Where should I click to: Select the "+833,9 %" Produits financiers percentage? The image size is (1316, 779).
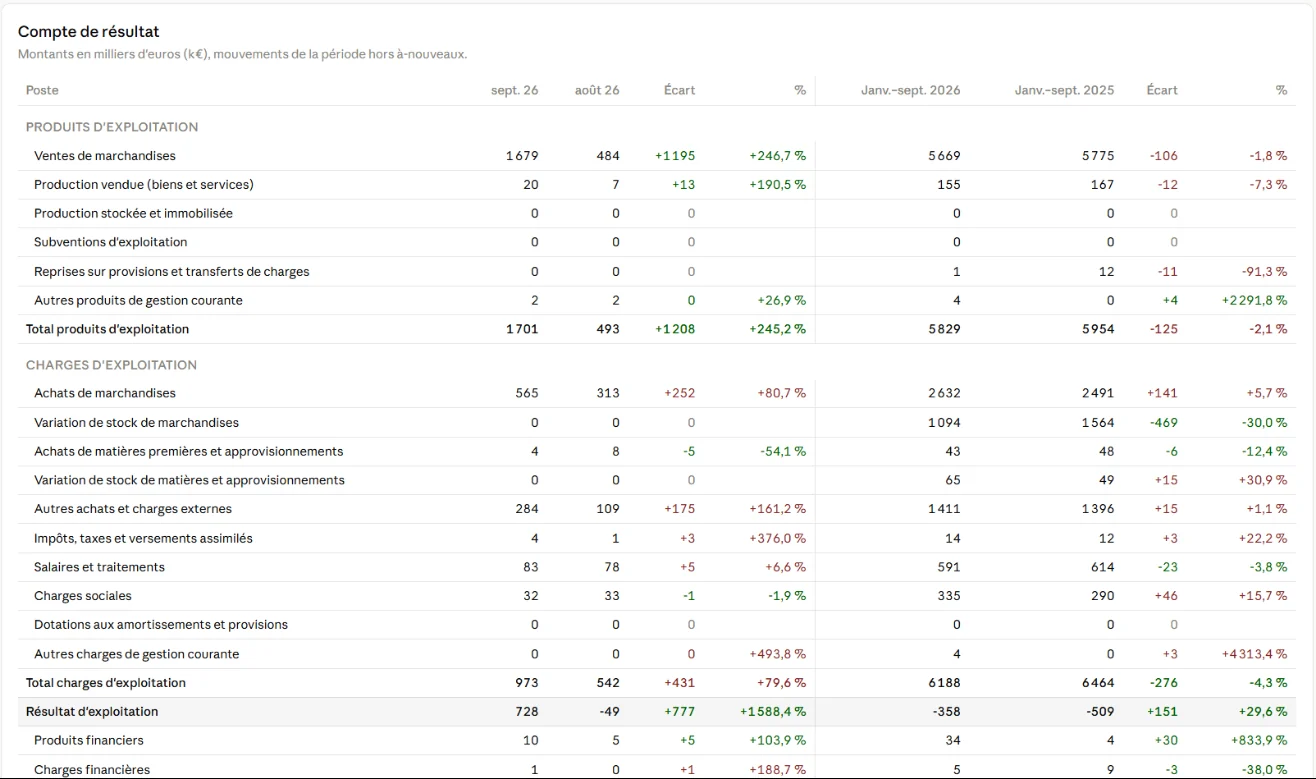click(x=1260, y=741)
